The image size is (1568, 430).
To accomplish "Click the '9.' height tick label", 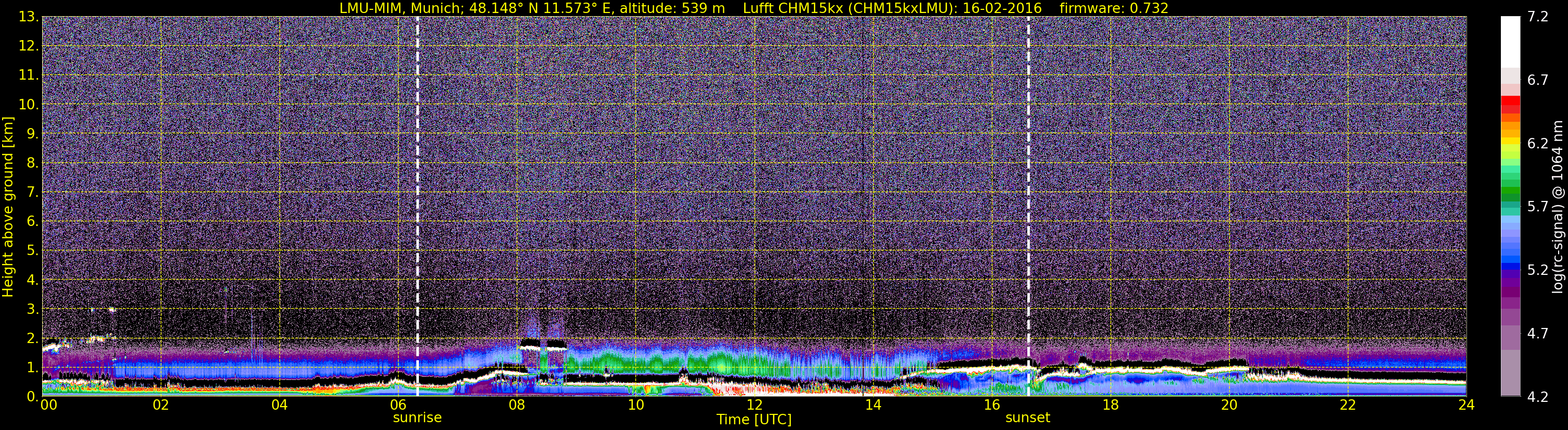I will (x=32, y=134).
